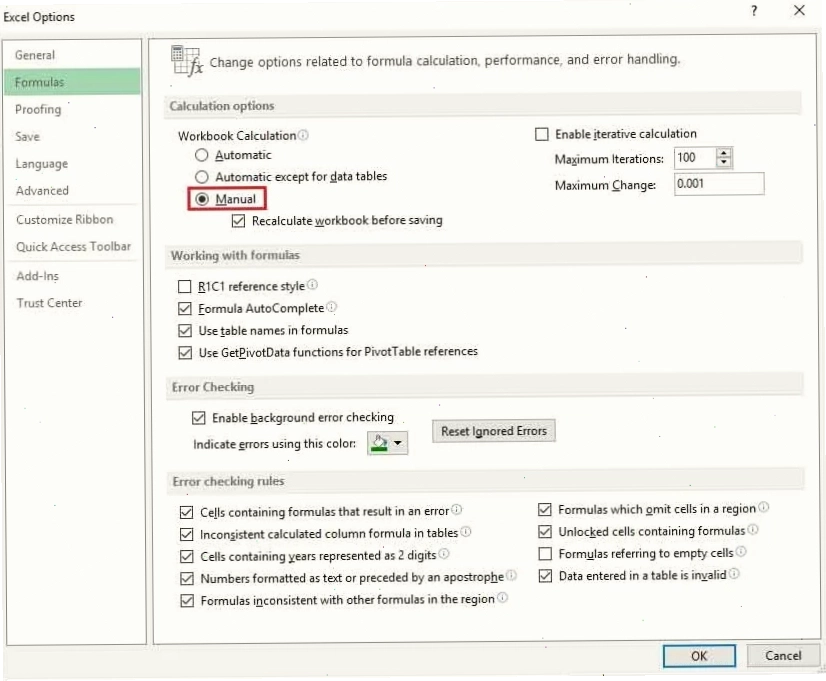Toggle Enable background error checking

tap(198, 418)
